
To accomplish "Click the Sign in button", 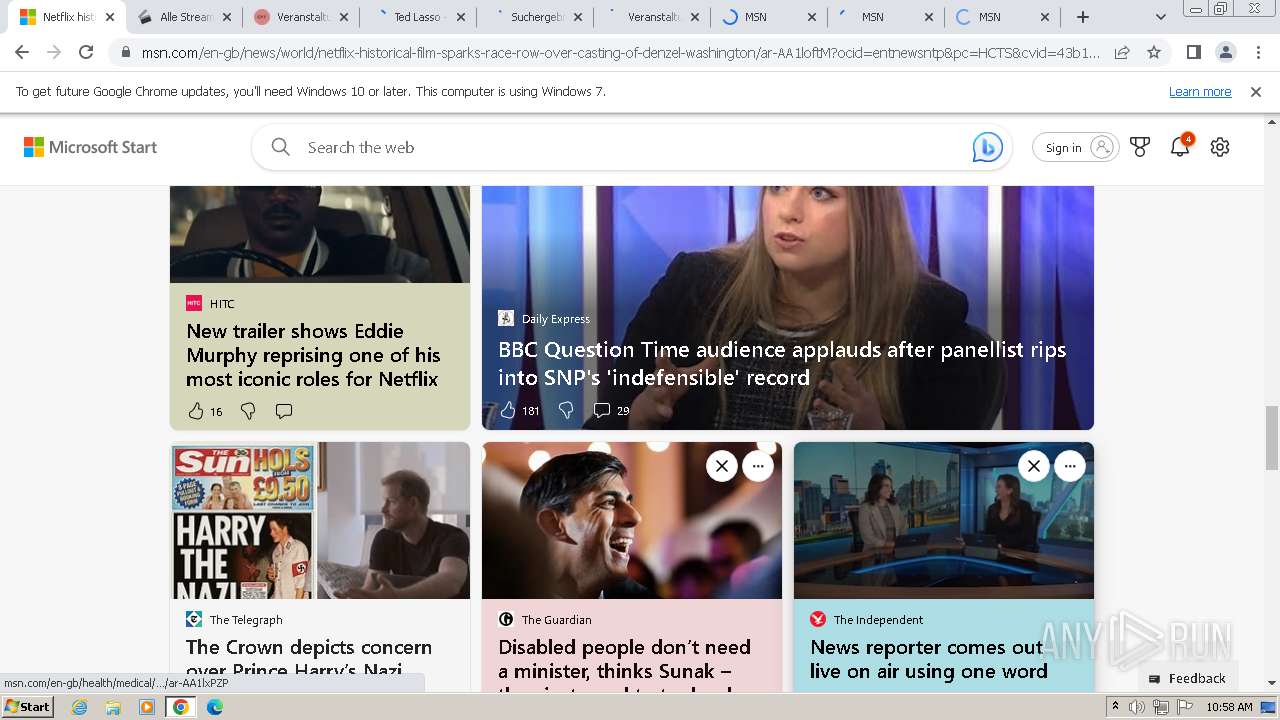I will [1075, 147].
